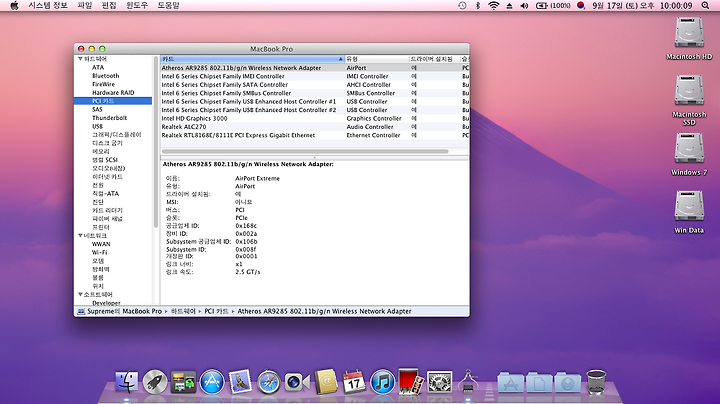Open Mission Control from the Dock
This screenshot has height=404, width=720.
click(183, 382)
